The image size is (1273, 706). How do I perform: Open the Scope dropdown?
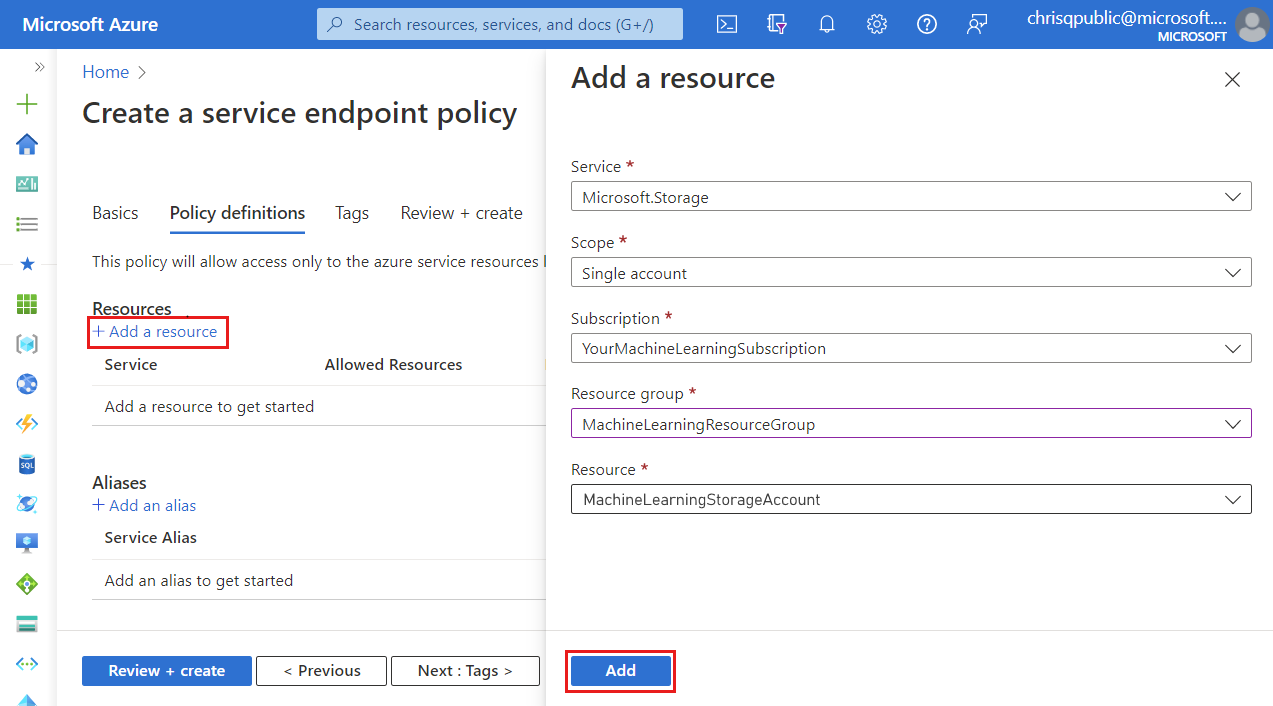[x=910, y=273]
